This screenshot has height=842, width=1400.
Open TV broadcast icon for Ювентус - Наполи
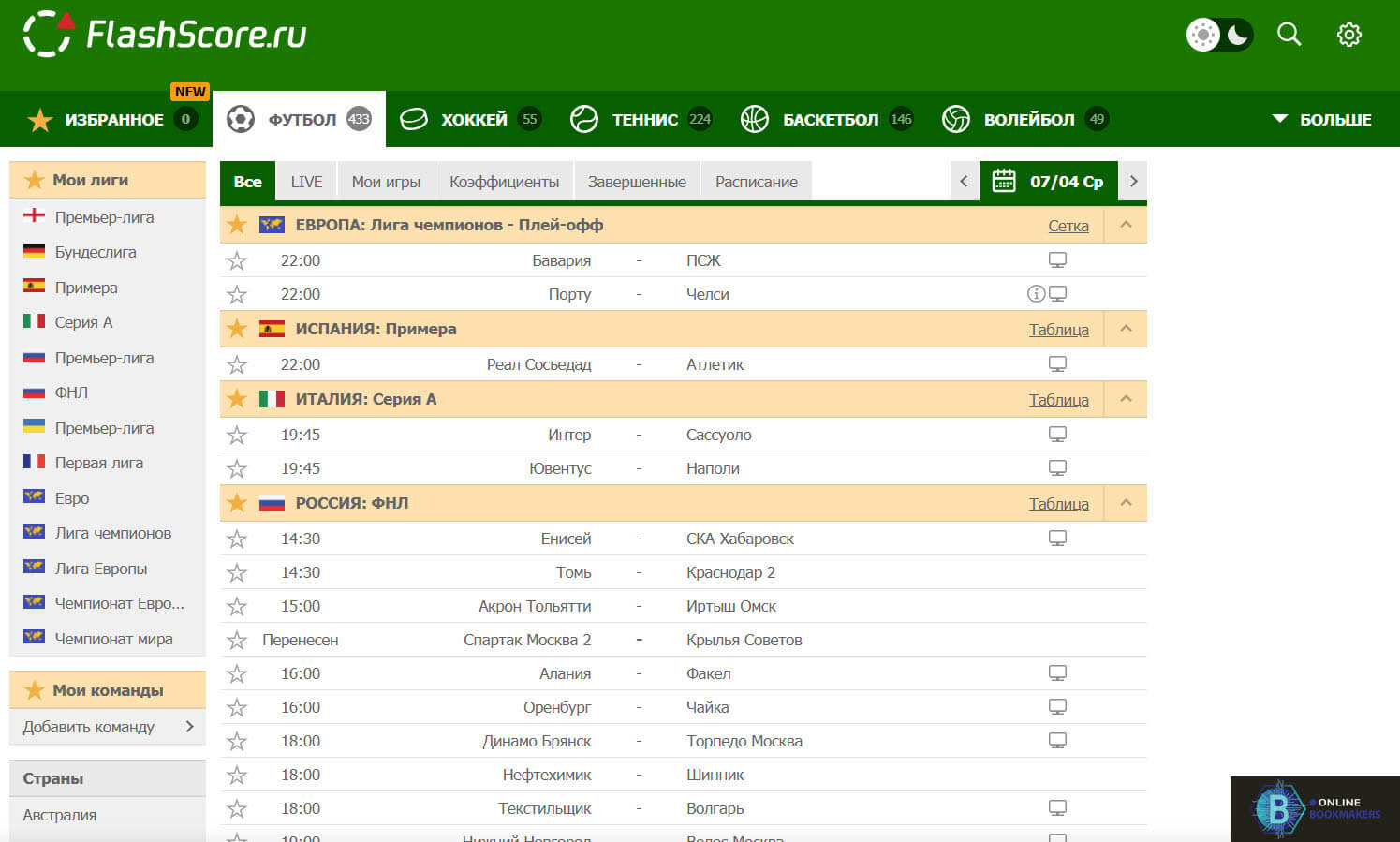(1057, 468)
